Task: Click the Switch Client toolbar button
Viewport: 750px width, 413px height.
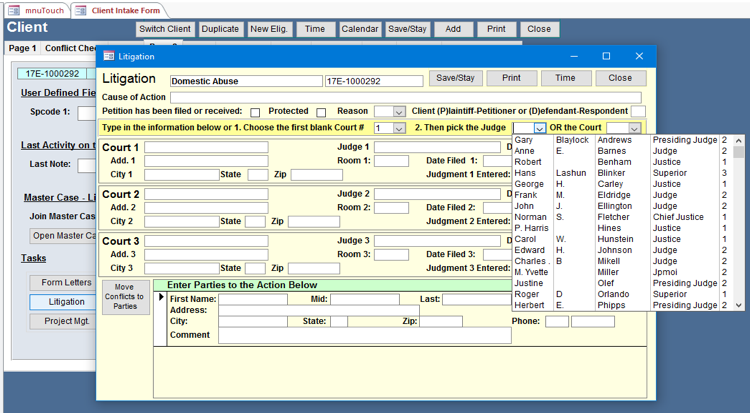Action: pyautogui.click(x=164, y=29)
